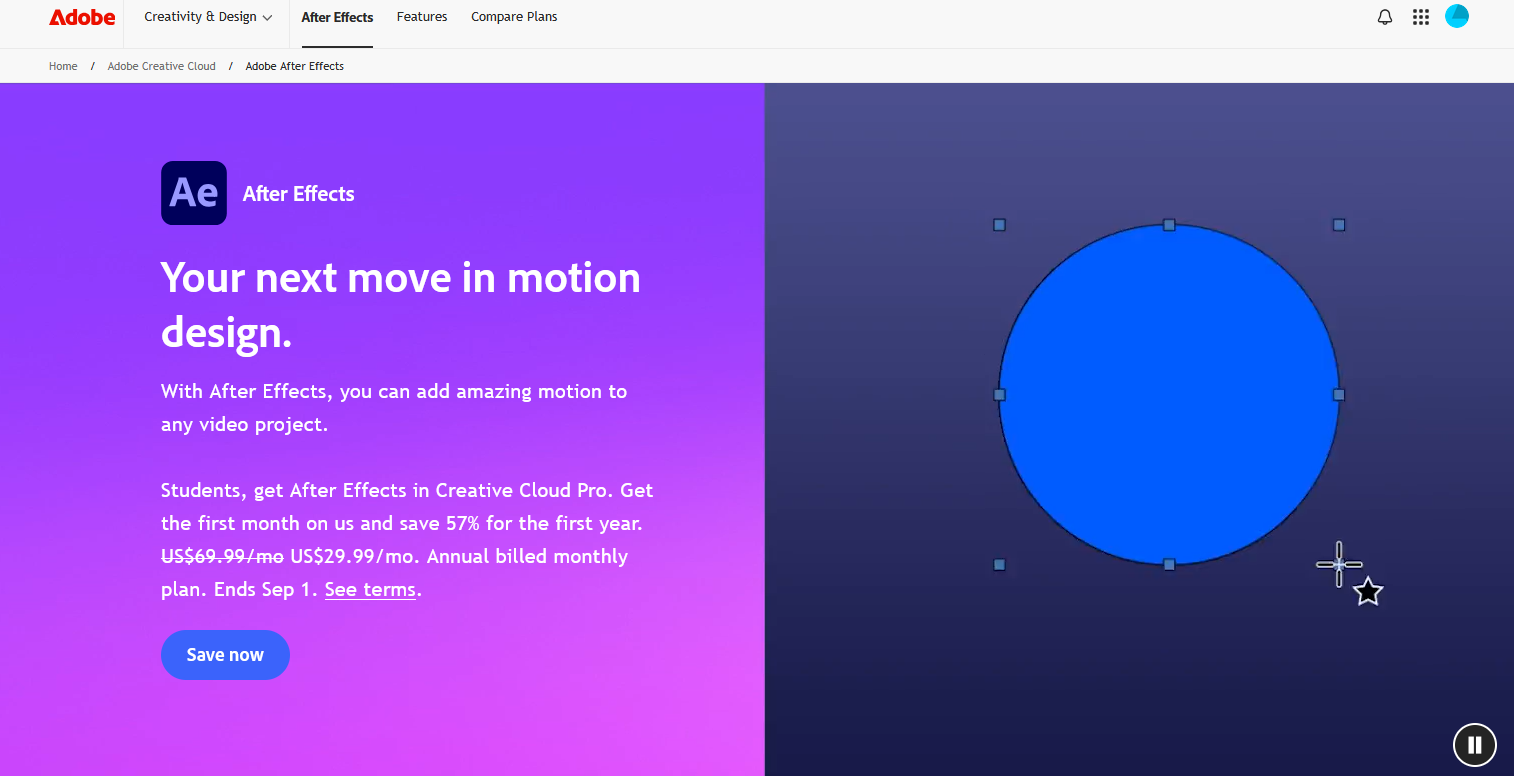
Task: Open the See terms link
Action: coord(370,589)
